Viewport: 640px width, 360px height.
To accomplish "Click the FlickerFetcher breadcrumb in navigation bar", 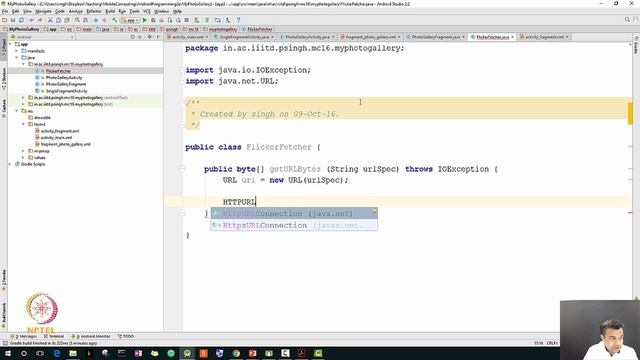I will (257, 29).
